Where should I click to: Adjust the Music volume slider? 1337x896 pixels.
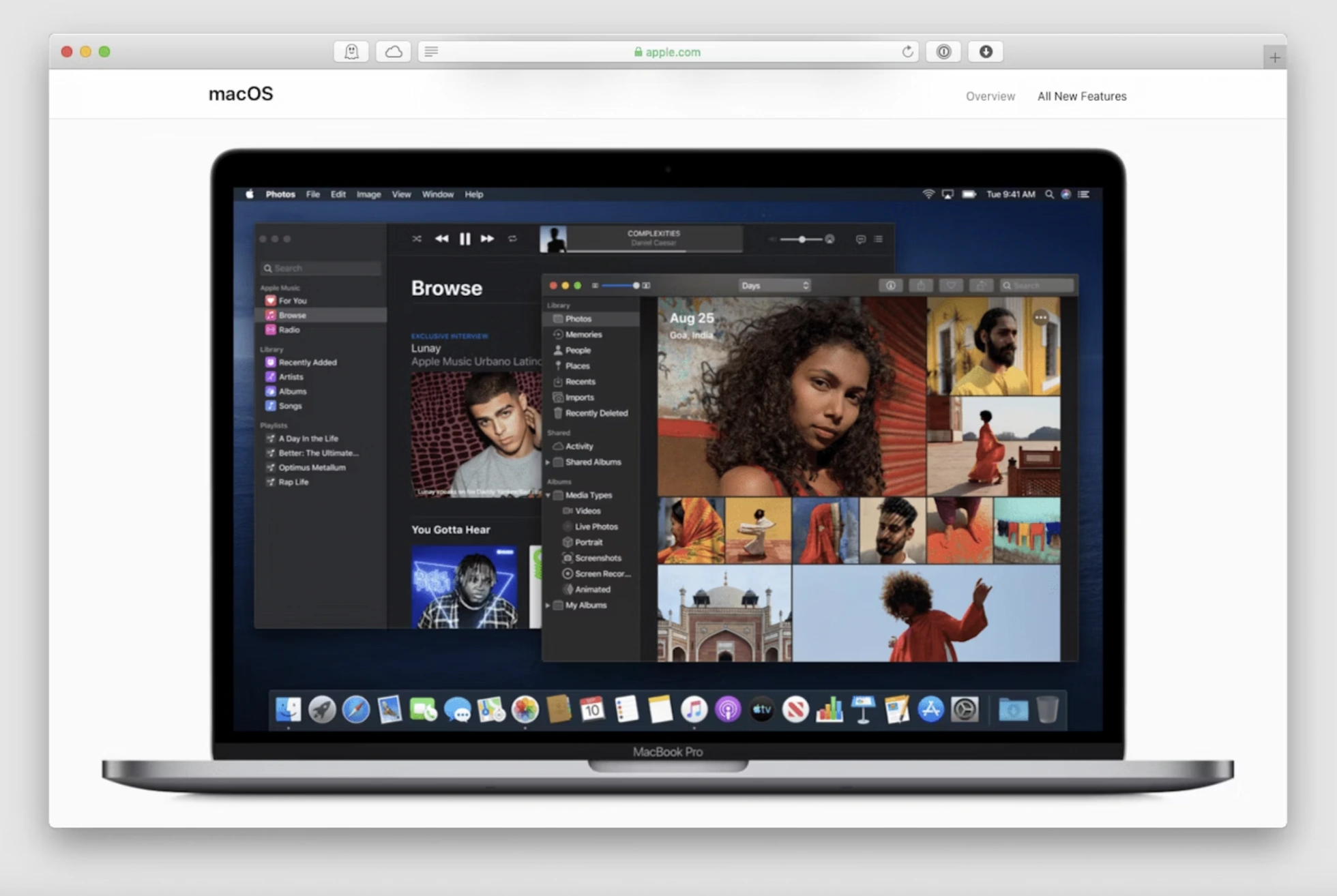click(802, 239)
